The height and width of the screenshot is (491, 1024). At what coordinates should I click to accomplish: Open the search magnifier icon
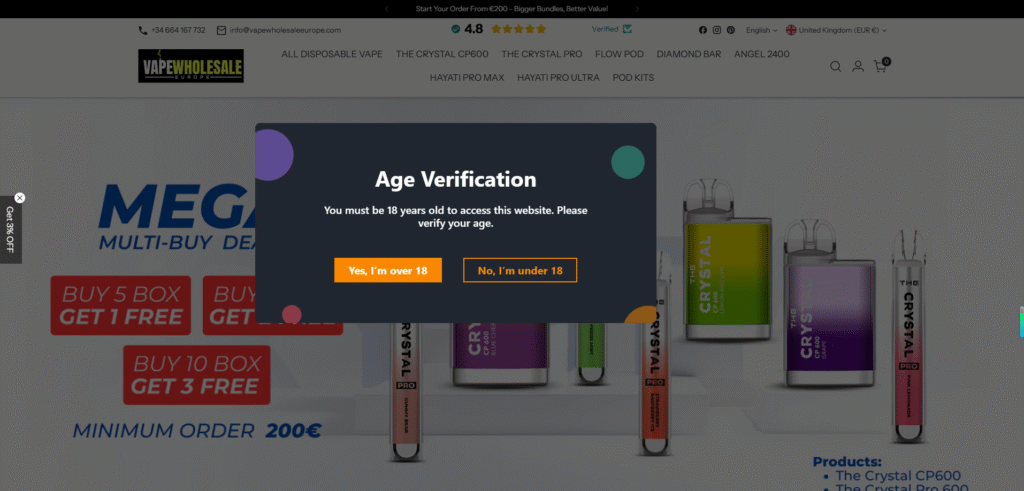(835, 67)
